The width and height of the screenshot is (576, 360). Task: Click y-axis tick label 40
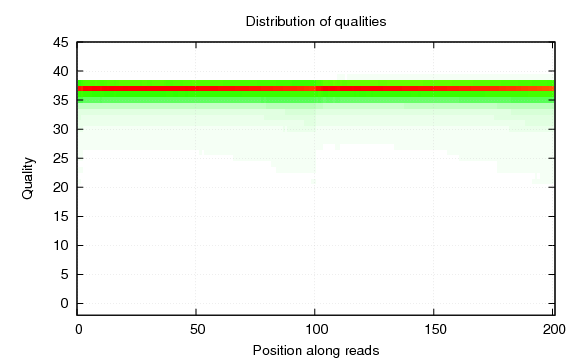coord(61,71)
